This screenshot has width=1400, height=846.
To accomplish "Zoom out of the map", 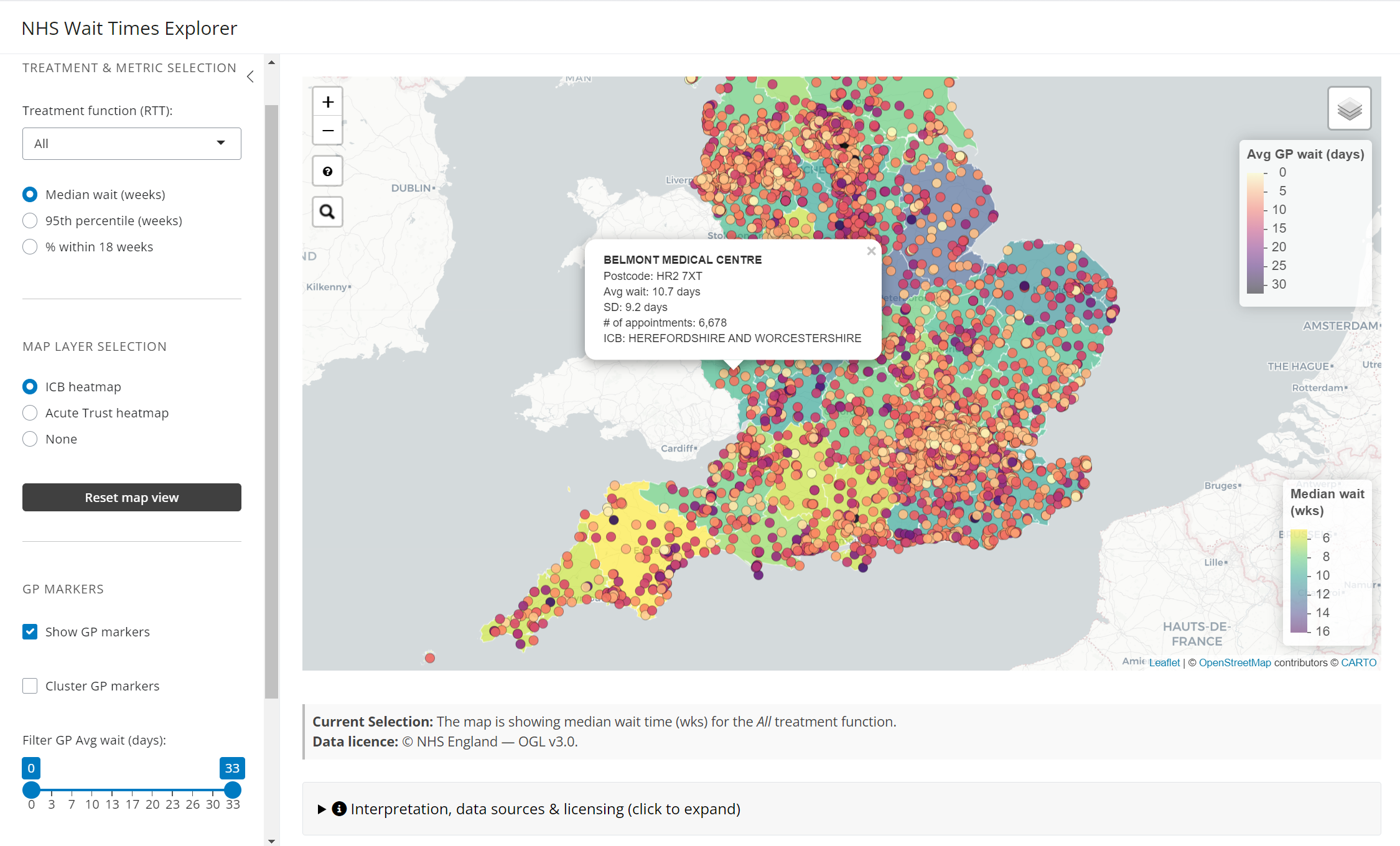I will click(328, 131).
